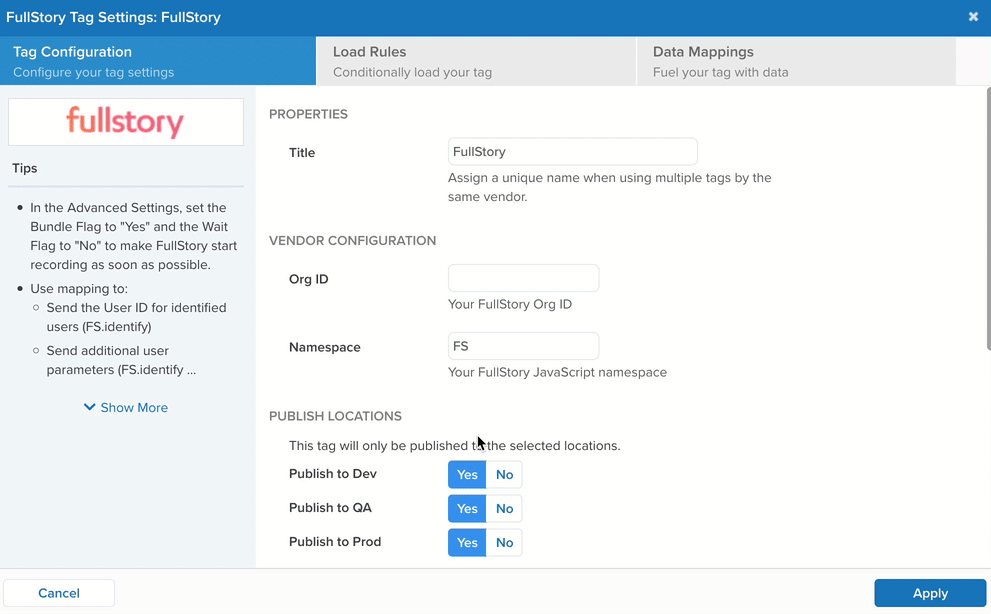Viewport: 991px width, 614px height.
Task: Set Publish to Dev to Yes
Action: pos(467,475)
